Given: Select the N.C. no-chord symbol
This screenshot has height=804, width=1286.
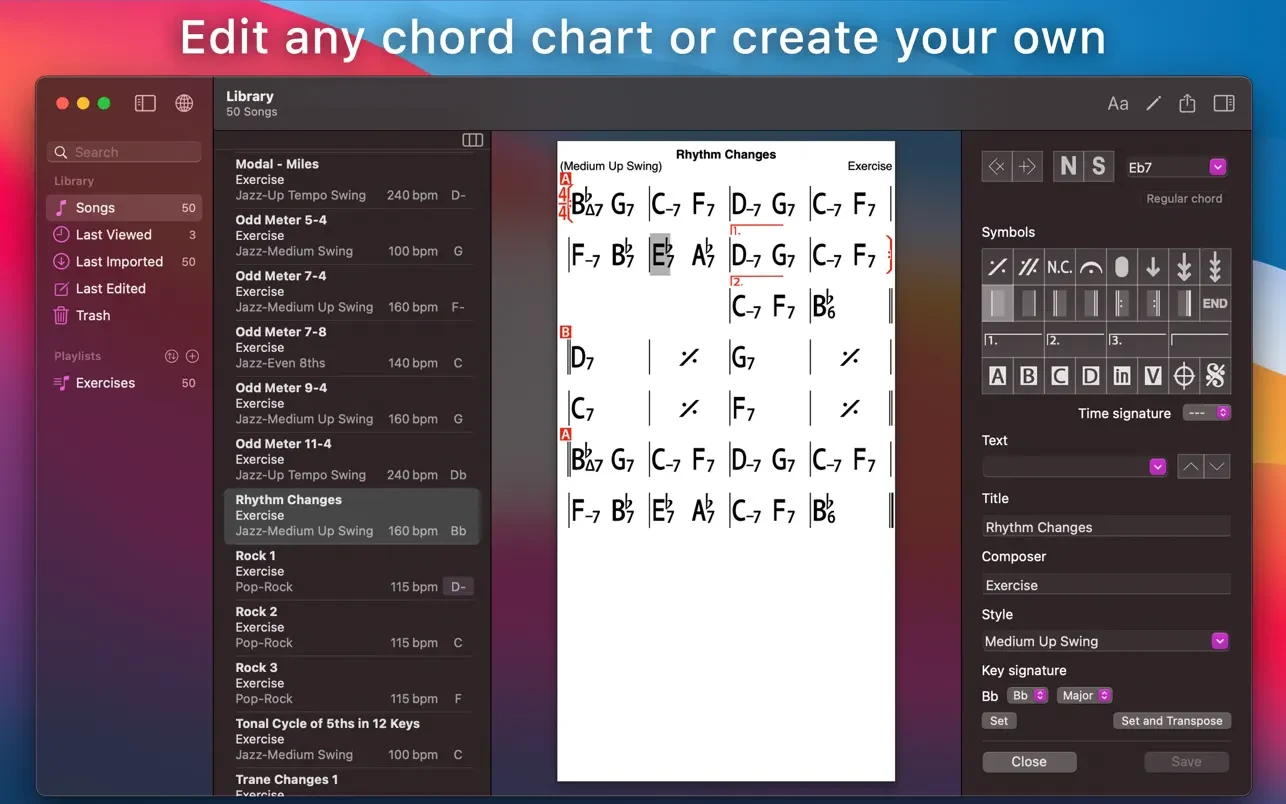Looking at the screenshot, I should click(x=1059, y=267).
